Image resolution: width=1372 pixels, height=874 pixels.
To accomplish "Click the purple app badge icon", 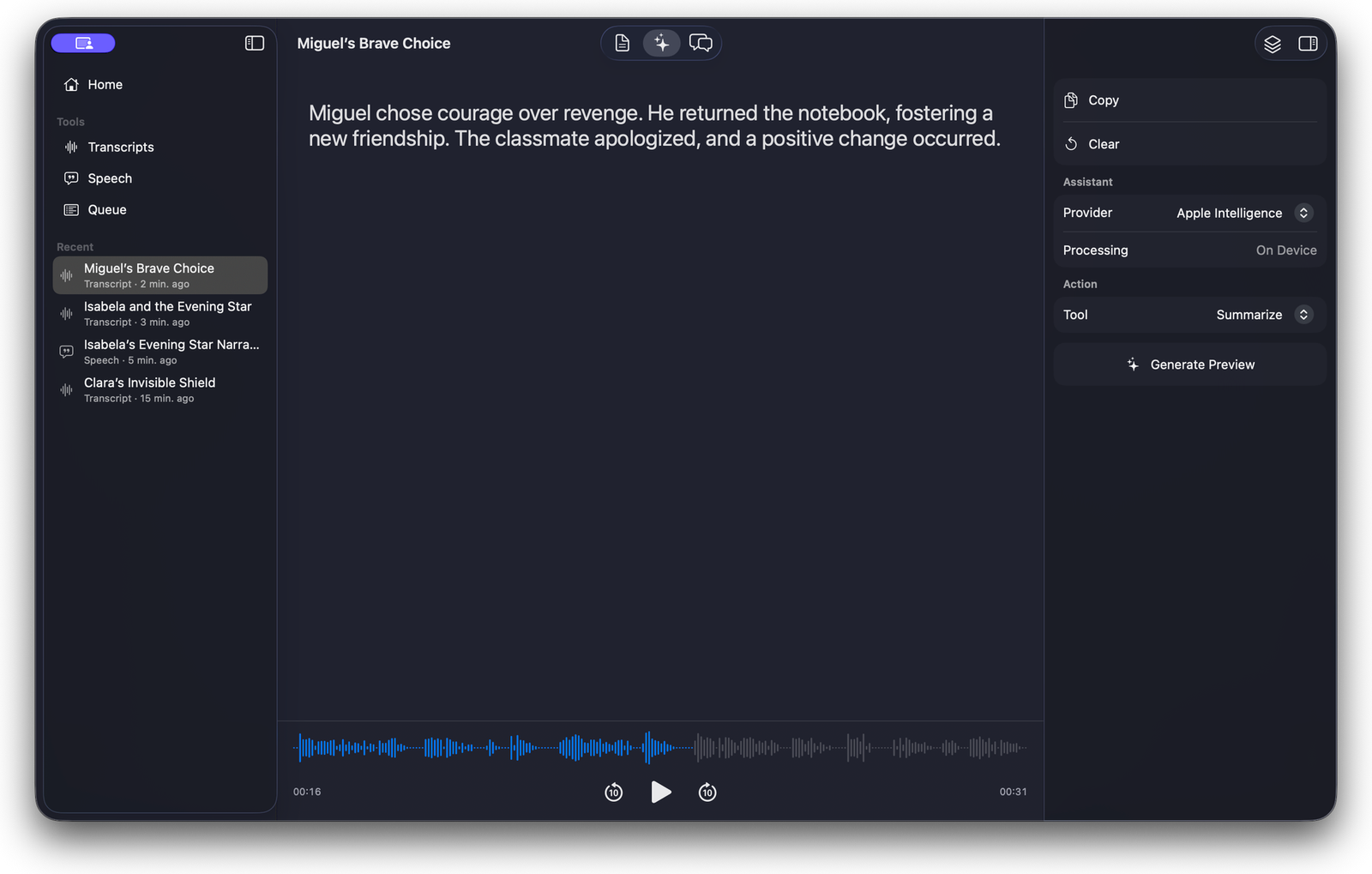I will tap(83, 43).
